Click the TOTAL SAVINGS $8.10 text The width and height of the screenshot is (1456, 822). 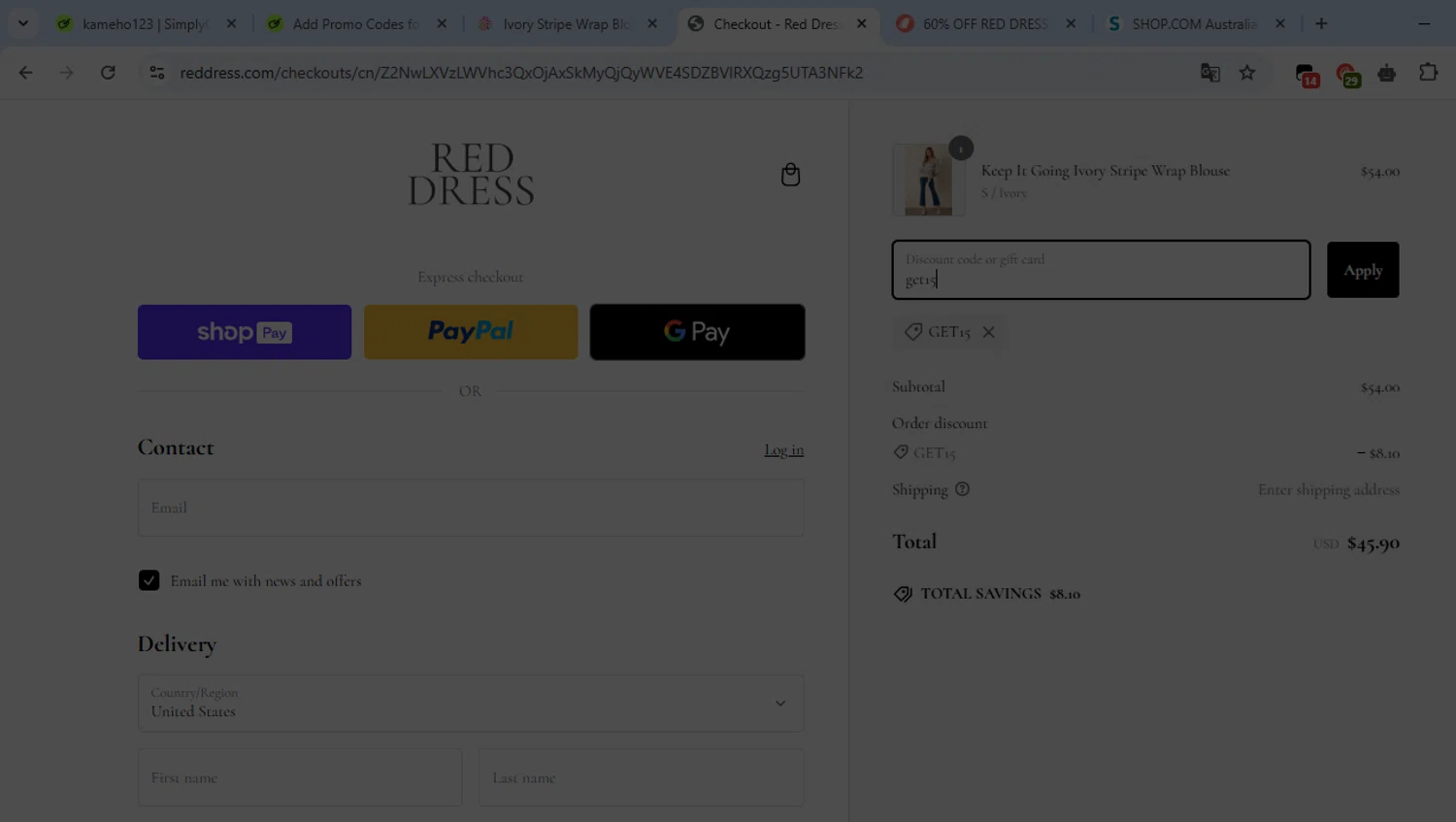coord(1000,594)
